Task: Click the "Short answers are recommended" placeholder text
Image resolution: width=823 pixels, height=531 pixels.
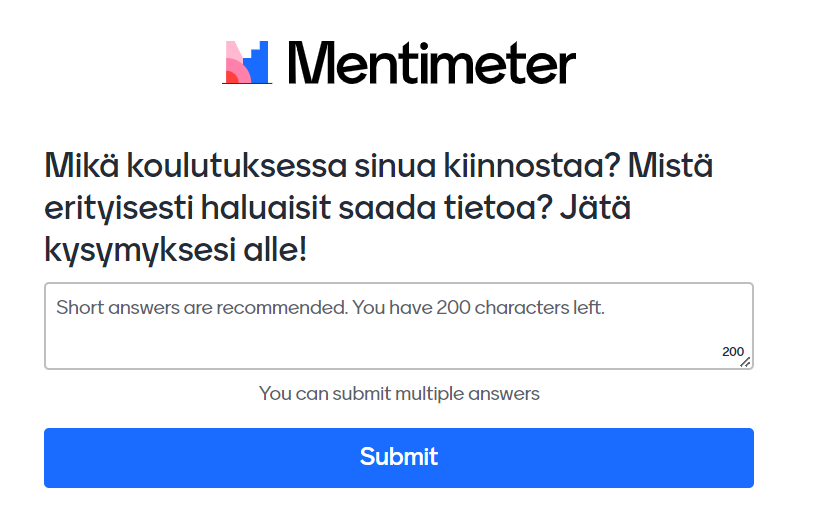Action: point(200,308)
